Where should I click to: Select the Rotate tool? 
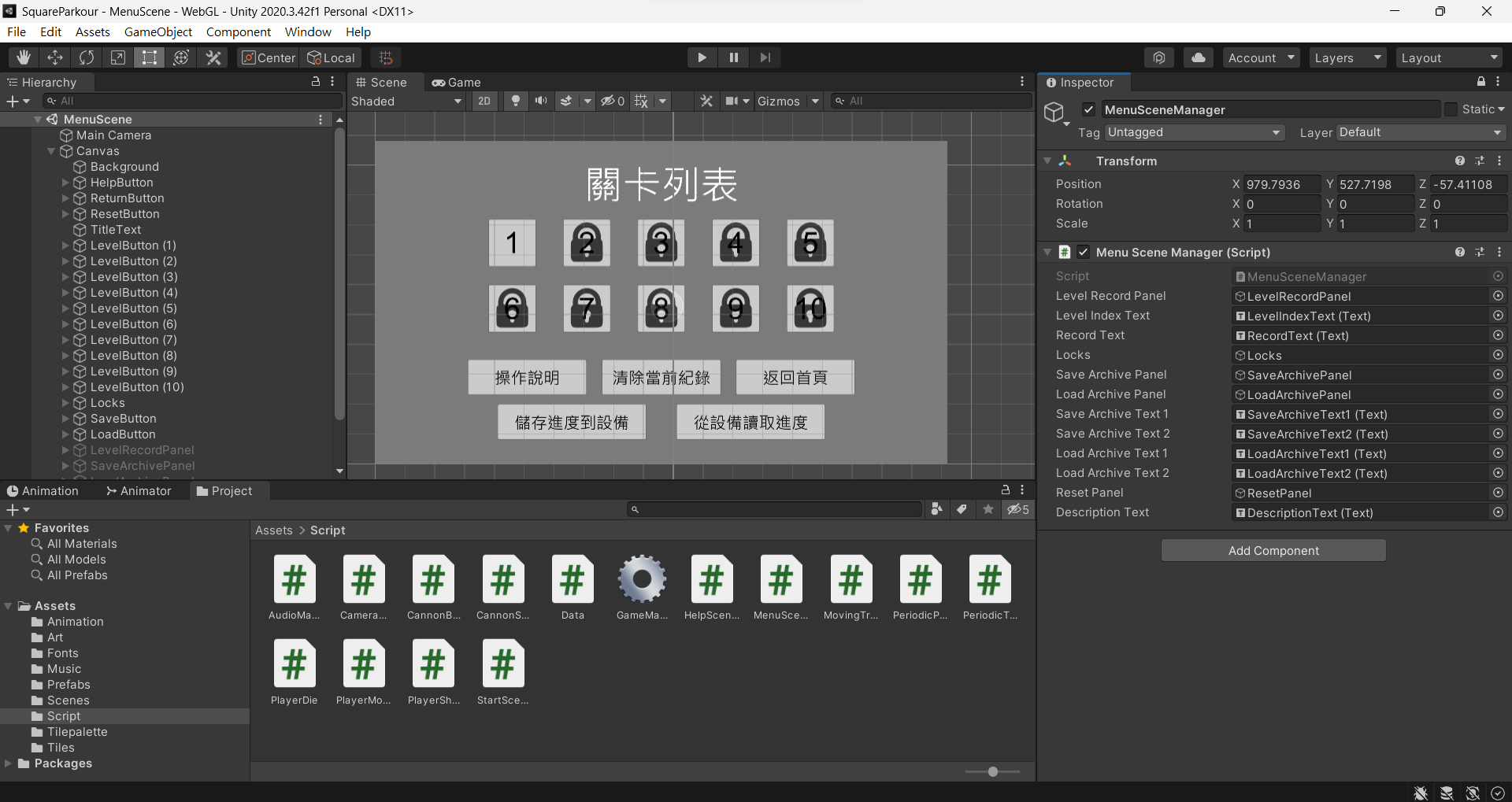pyautogui.click(x=87, y=57)
